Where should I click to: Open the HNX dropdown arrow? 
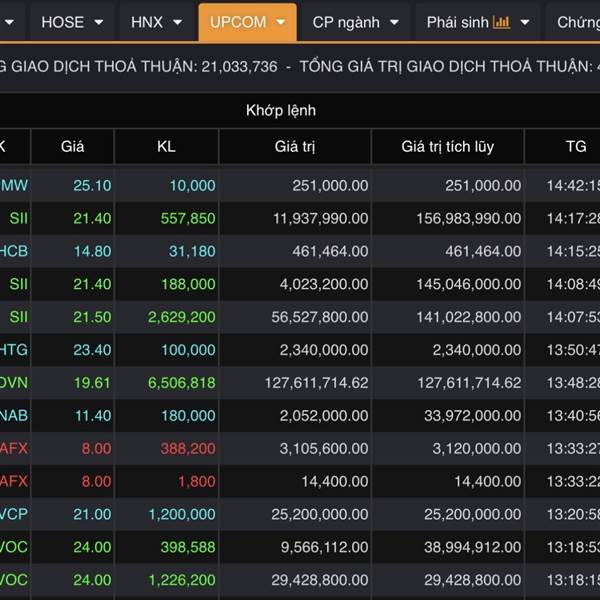tap(177, 22)
